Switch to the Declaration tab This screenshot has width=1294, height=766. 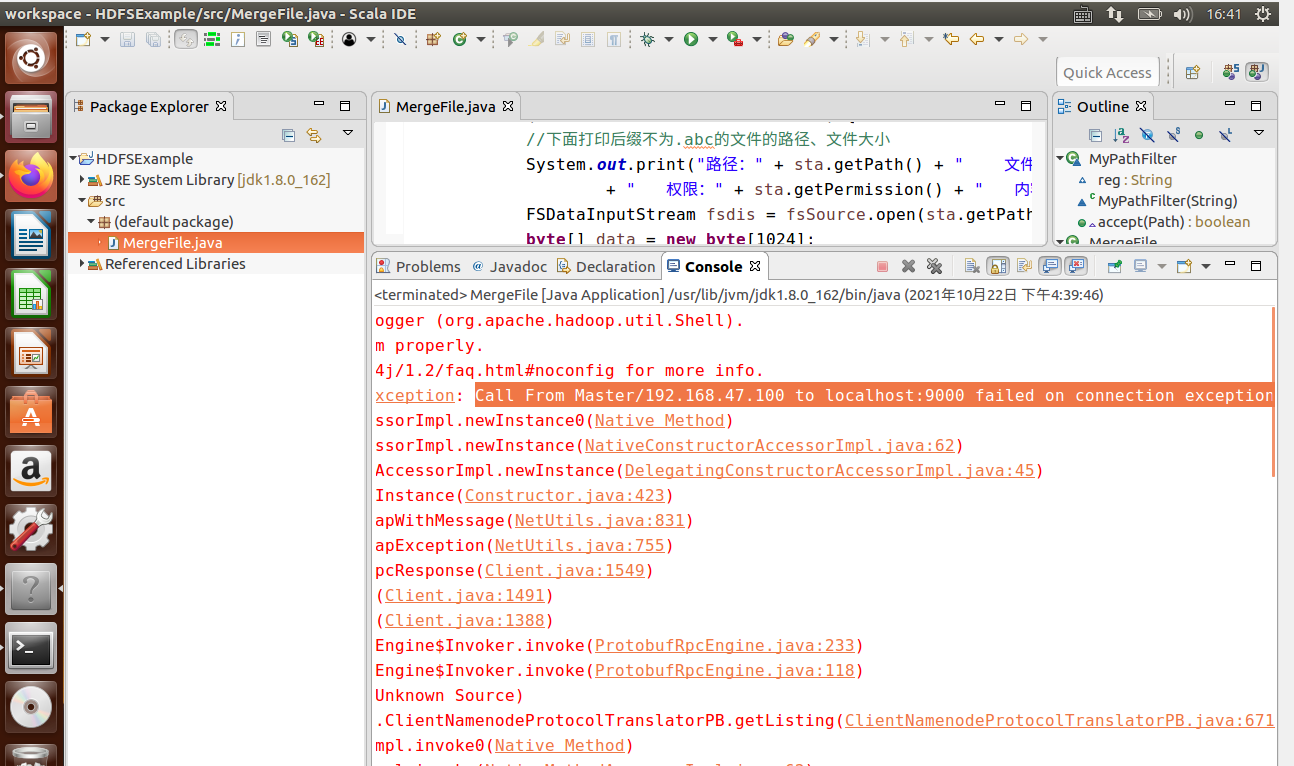coord(606,266)
